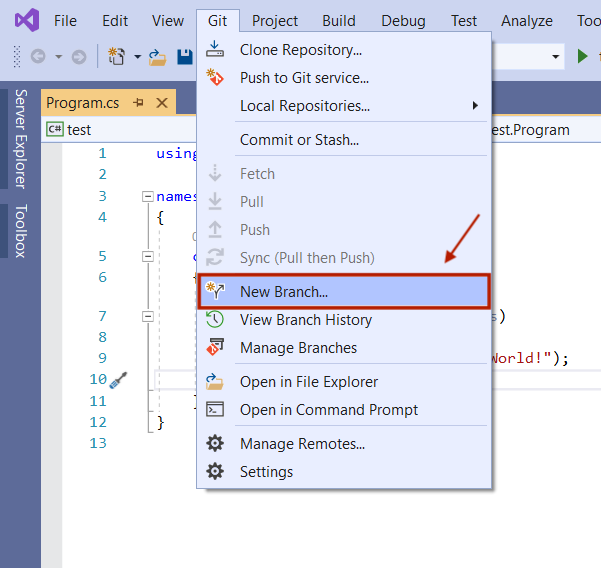Click the New Project toolbar icon
Screen dimensions: 601x568
pyautogui.click(x=117, y=57)
